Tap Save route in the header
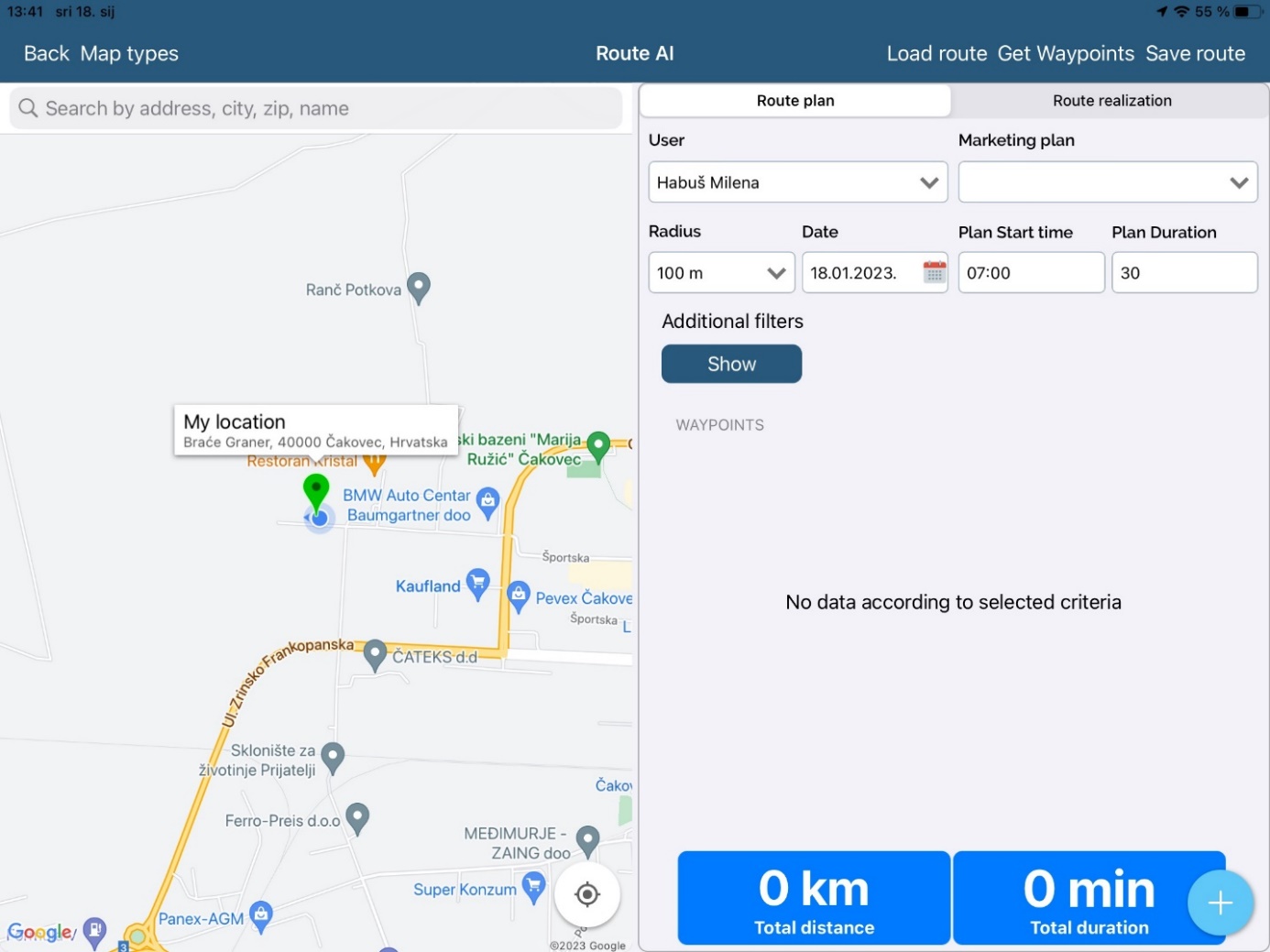1270x952 pixels. click(1195, 54)
